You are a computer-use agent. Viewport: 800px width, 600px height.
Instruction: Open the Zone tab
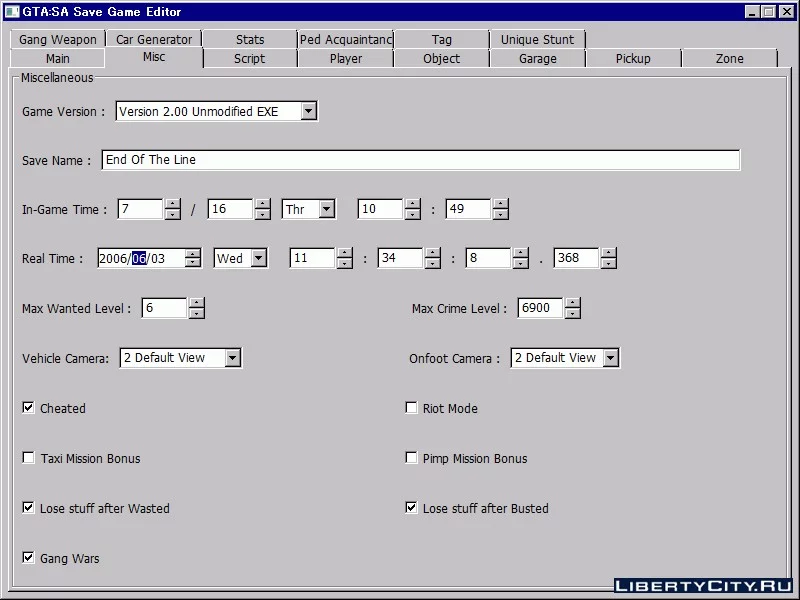[x=730, y=58]
